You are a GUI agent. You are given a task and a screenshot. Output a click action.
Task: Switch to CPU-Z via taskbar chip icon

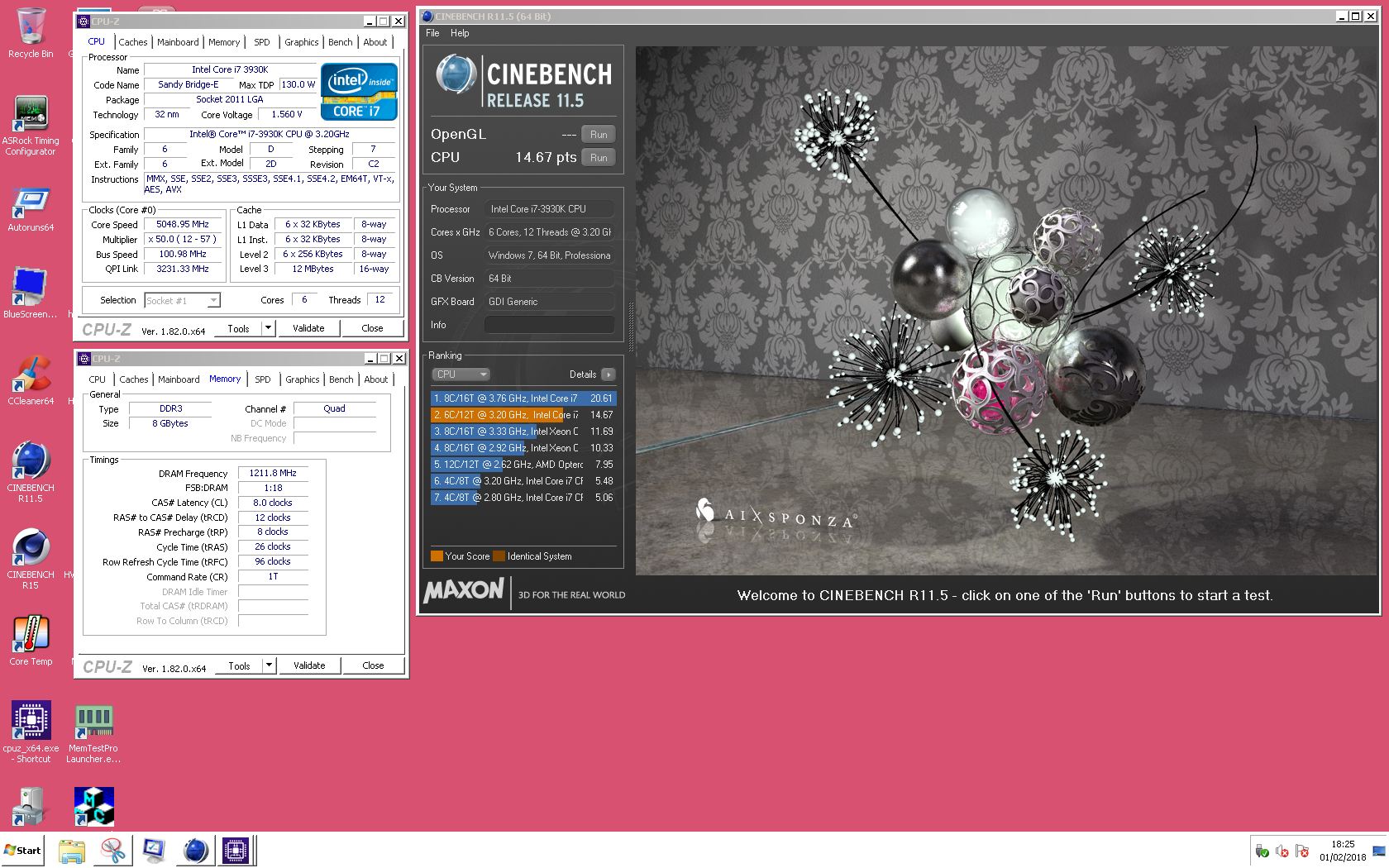pos(236,850)
